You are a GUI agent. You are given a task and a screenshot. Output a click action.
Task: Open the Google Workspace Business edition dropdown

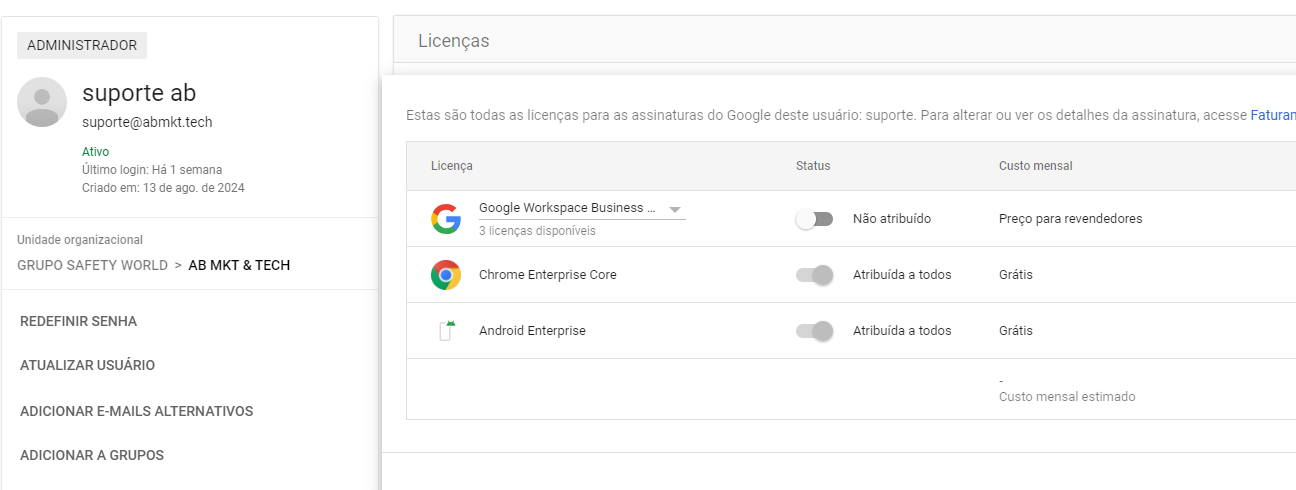[582, 209]
